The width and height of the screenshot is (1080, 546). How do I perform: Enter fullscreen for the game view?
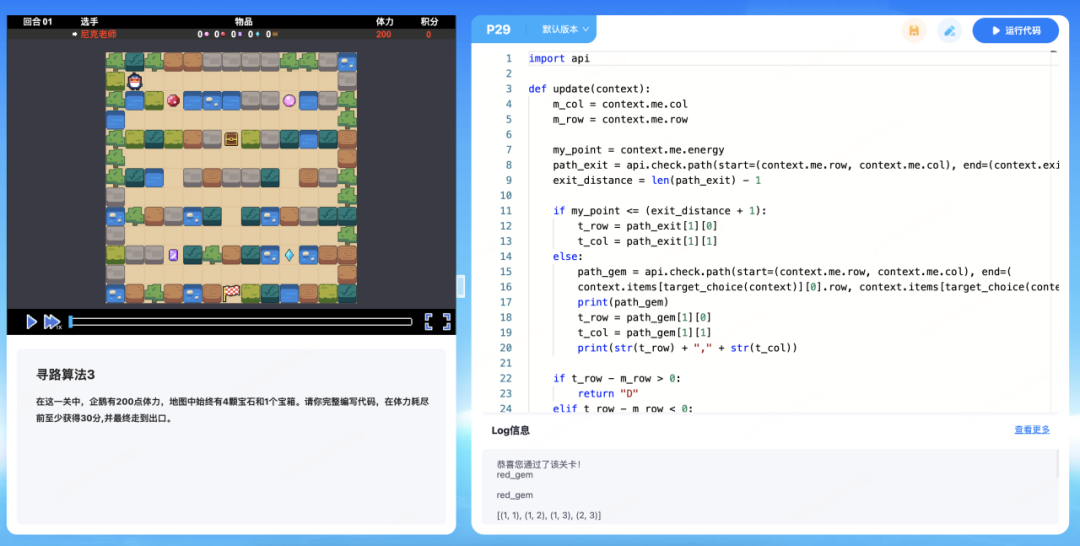(437, 322)
